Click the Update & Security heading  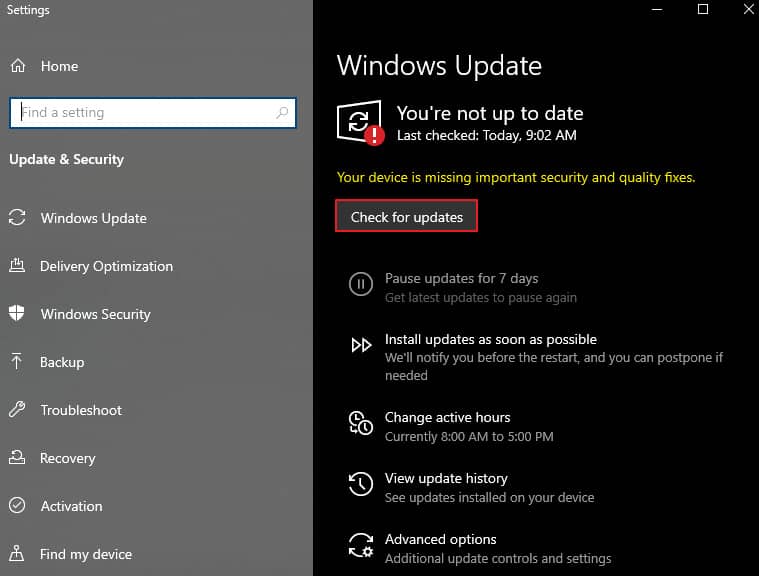click(x=66, y=159)
